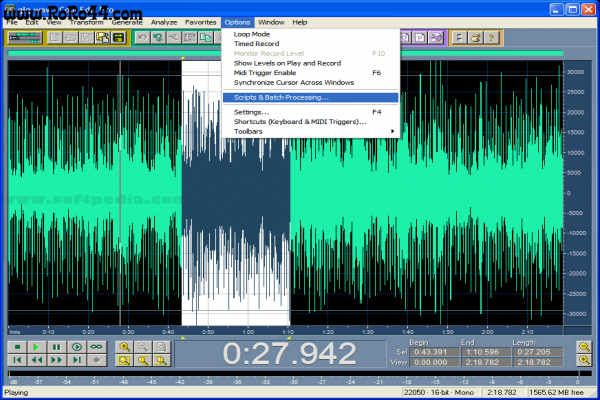
Task: Click the Open file toolbar icon
Action: (x=71, y=38)
